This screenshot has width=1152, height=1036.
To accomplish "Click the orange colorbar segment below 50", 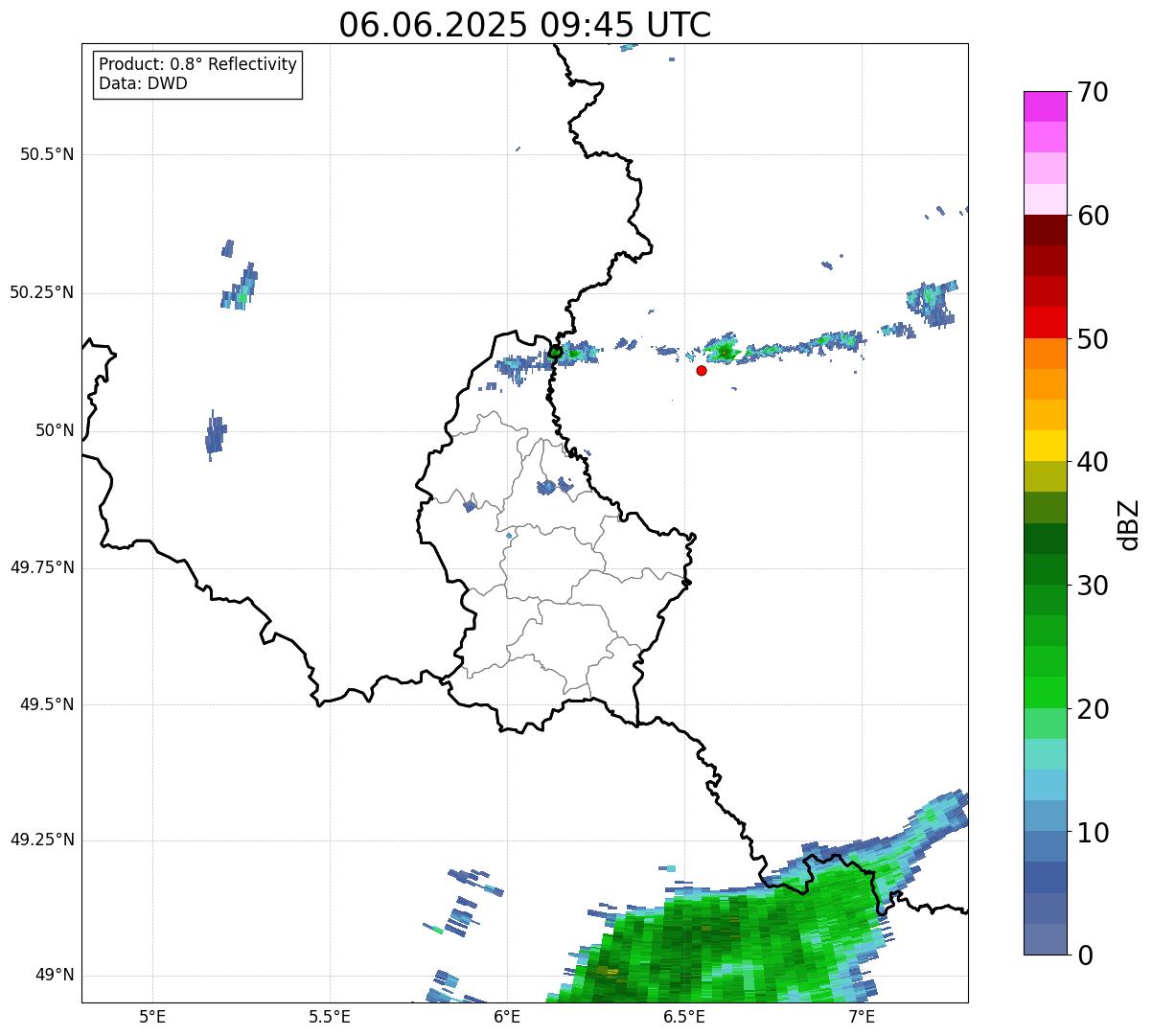I will pos(1046,354).
